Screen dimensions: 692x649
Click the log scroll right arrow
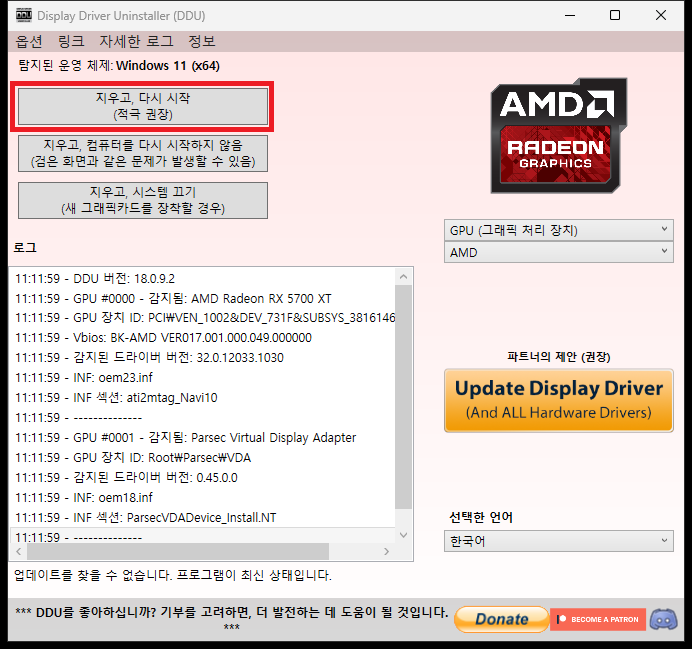point(387,551)
